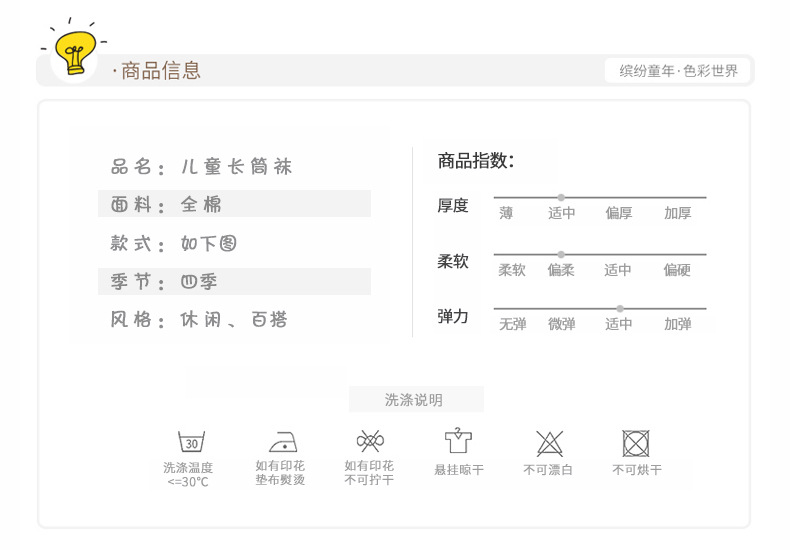
Task: Click the 柔软 row label on the left
Action: (453, 261)
